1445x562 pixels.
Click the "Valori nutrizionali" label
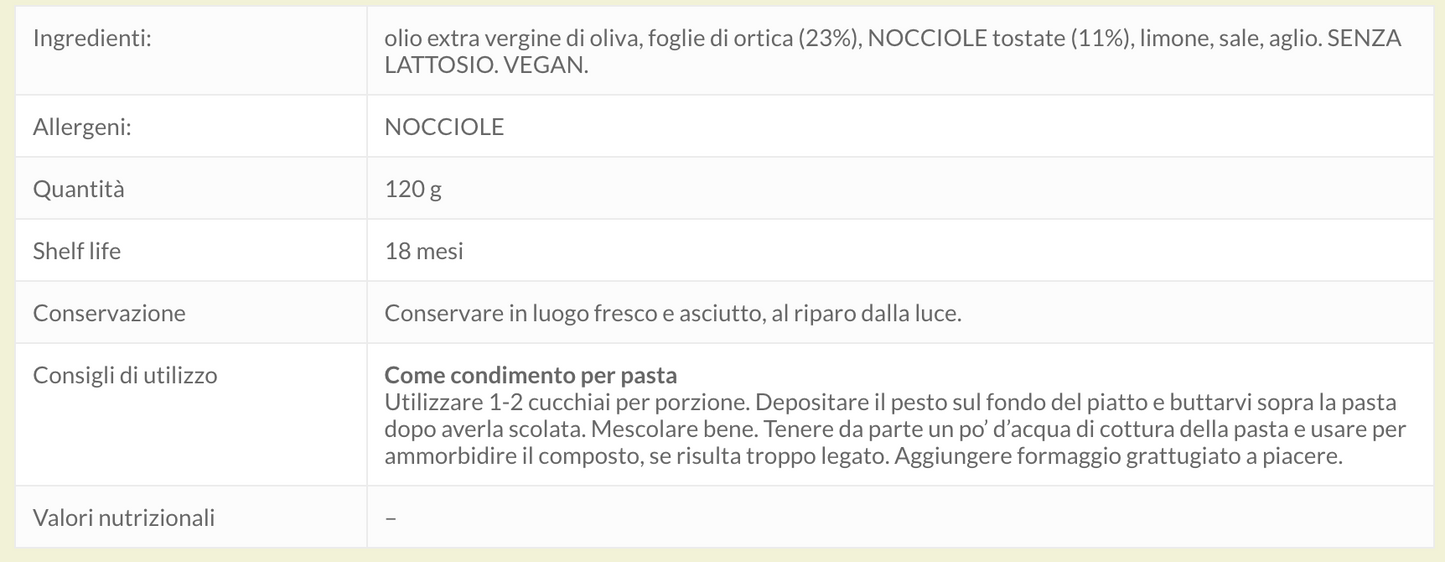[124, 518]
